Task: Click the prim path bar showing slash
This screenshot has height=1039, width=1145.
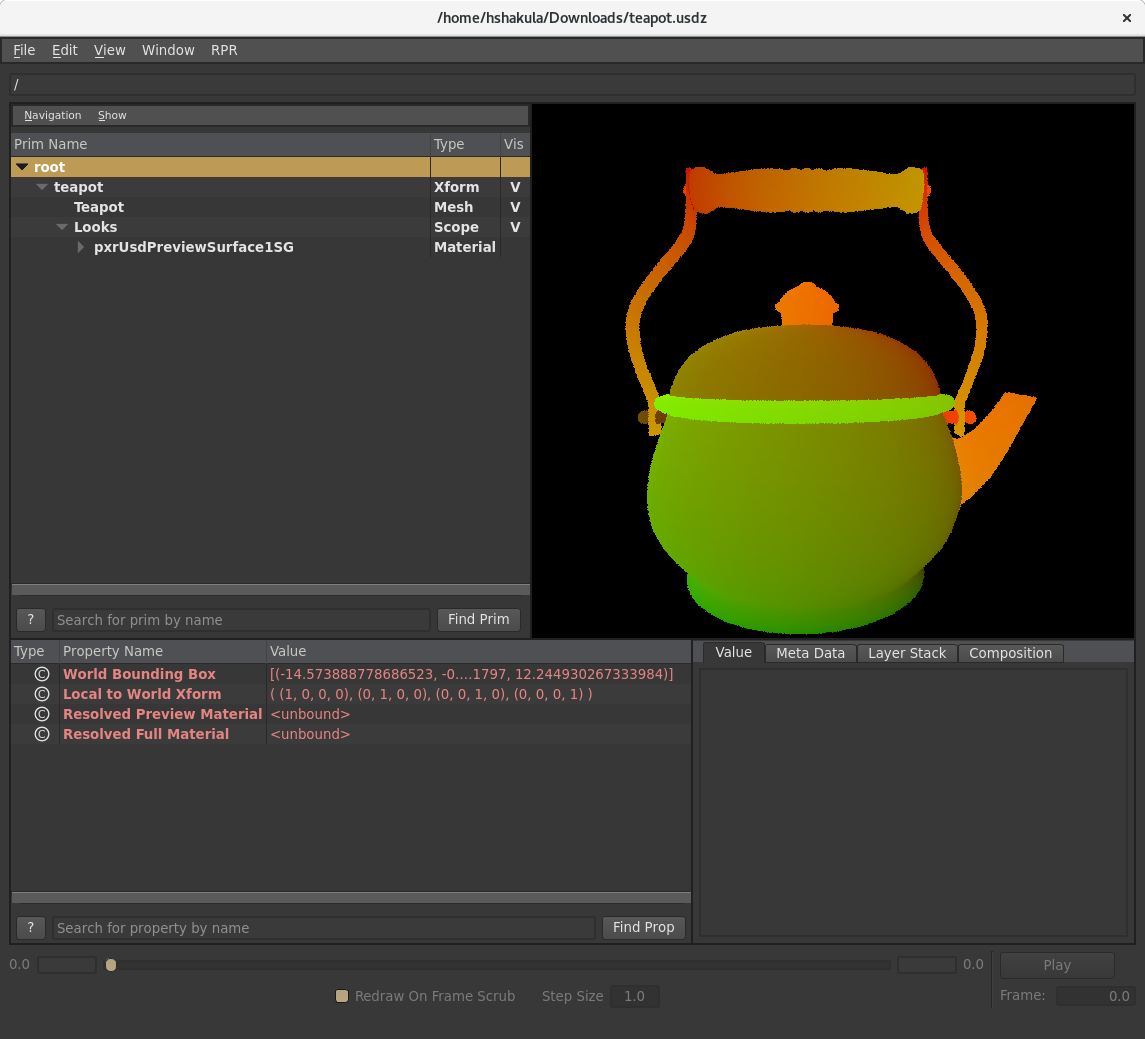Action: (x=572, y=84)
